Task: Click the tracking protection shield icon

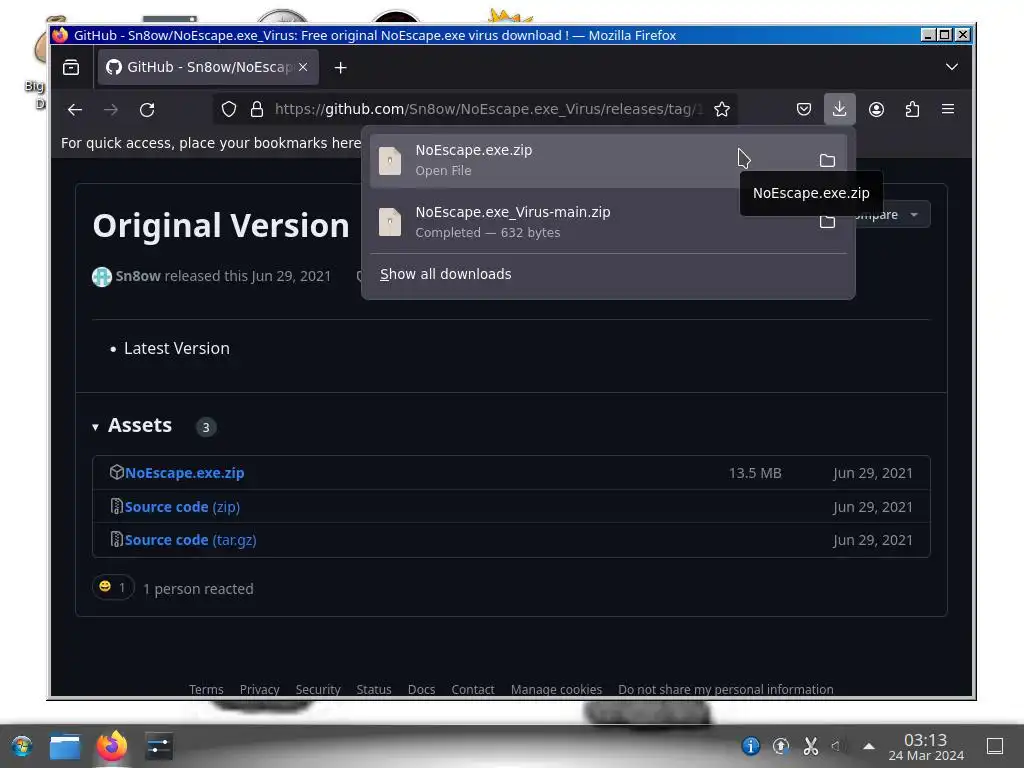Action: click(x=229, y=110)
